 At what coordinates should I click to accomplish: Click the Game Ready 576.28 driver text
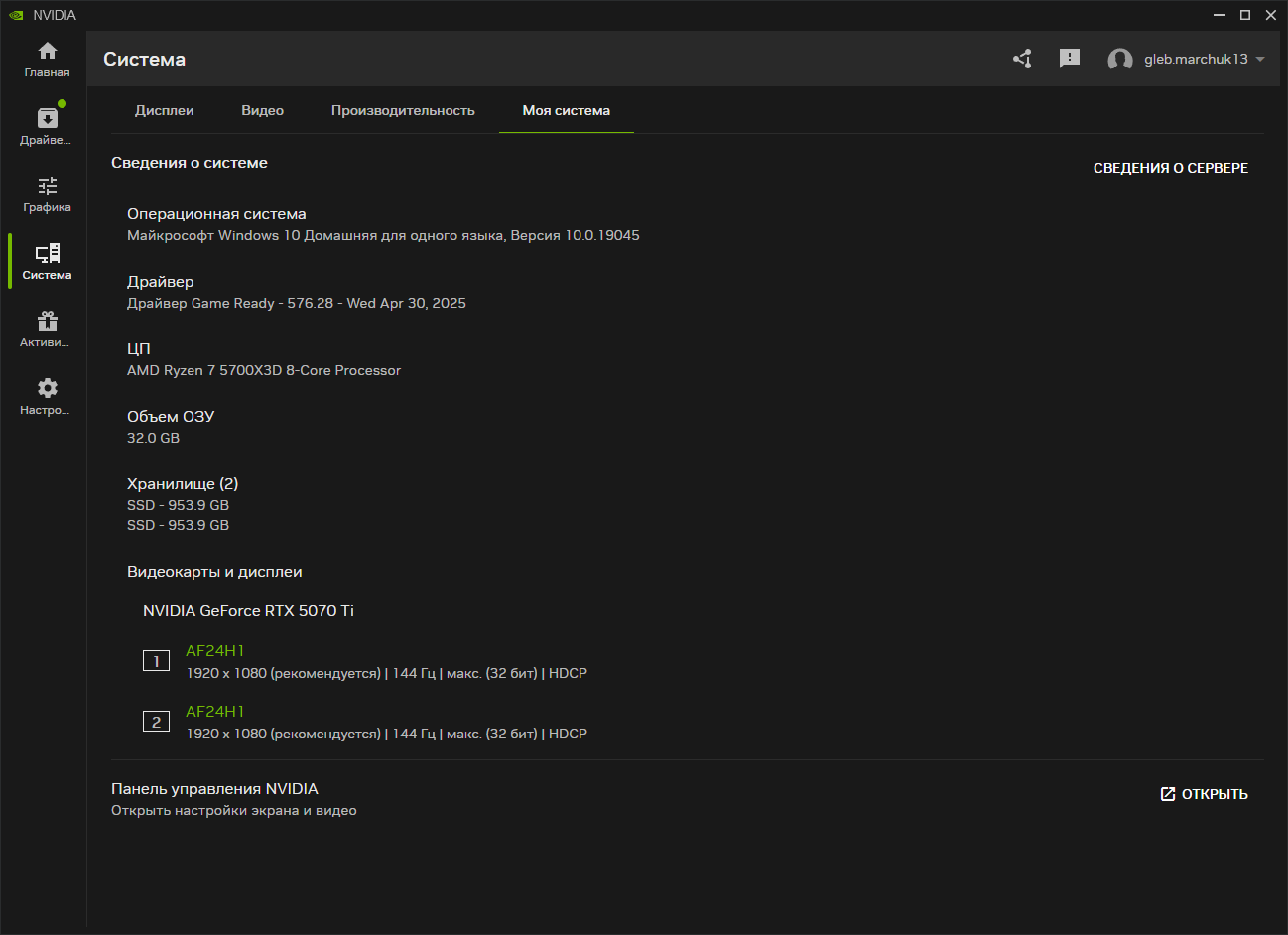tap(297, 303)
